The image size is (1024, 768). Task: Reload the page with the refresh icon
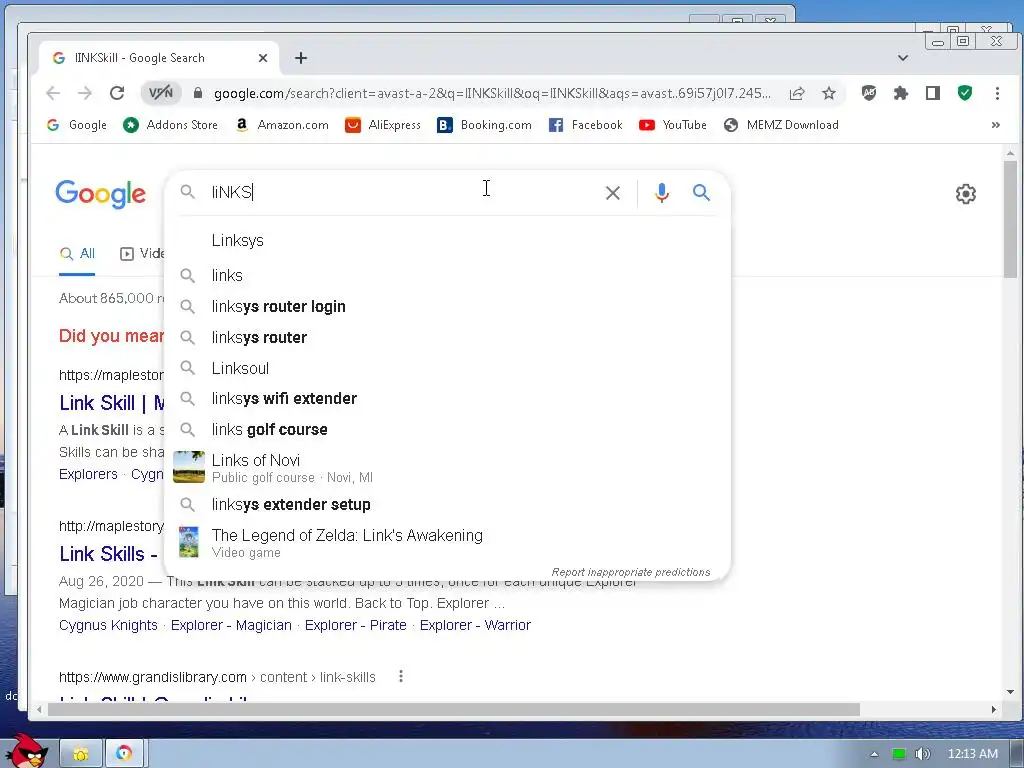click(117, 93)
